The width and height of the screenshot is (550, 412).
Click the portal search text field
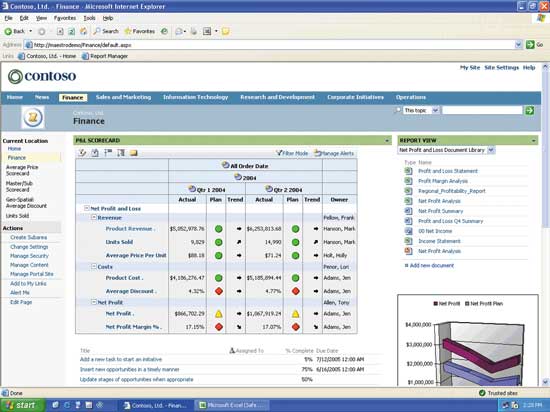(x=482, y=110)
